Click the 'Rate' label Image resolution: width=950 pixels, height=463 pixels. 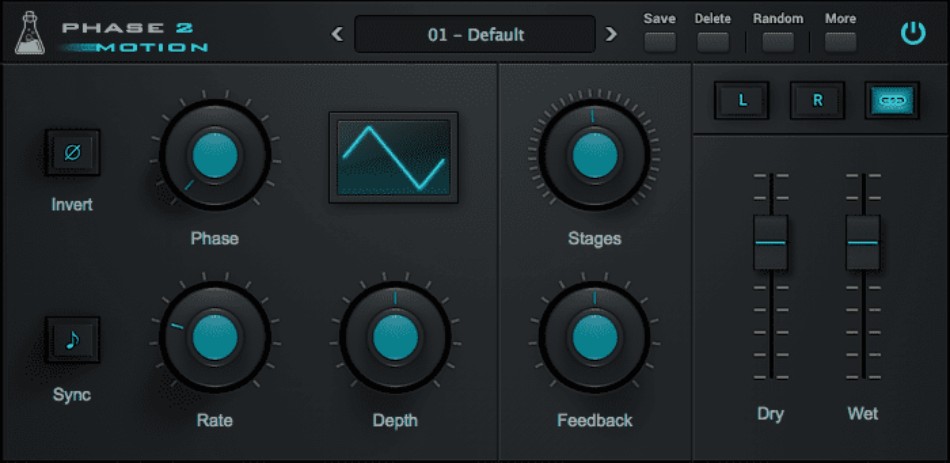point(214,421)
